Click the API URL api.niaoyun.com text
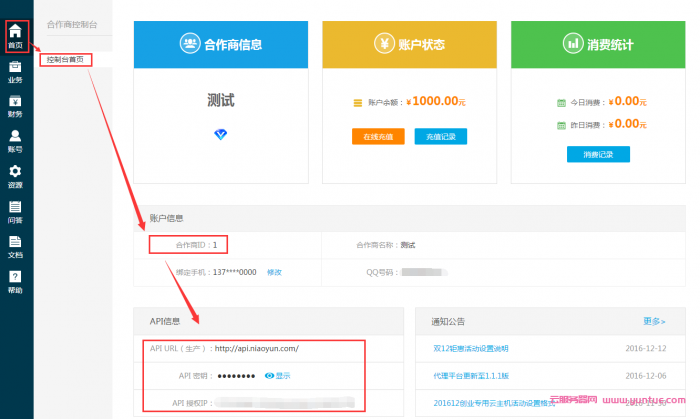 pos(255,348)
